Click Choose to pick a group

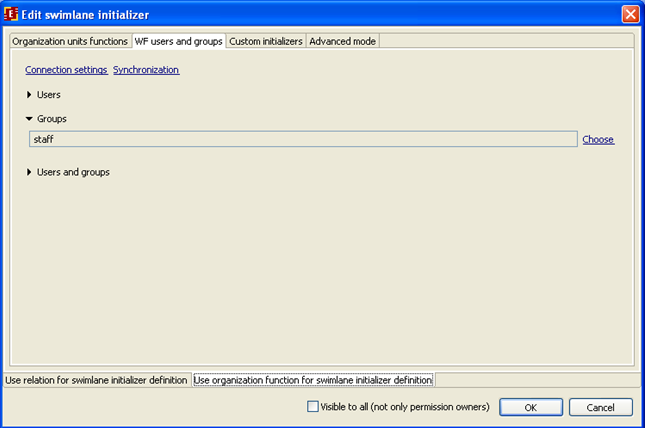click(x=598, y=140)
